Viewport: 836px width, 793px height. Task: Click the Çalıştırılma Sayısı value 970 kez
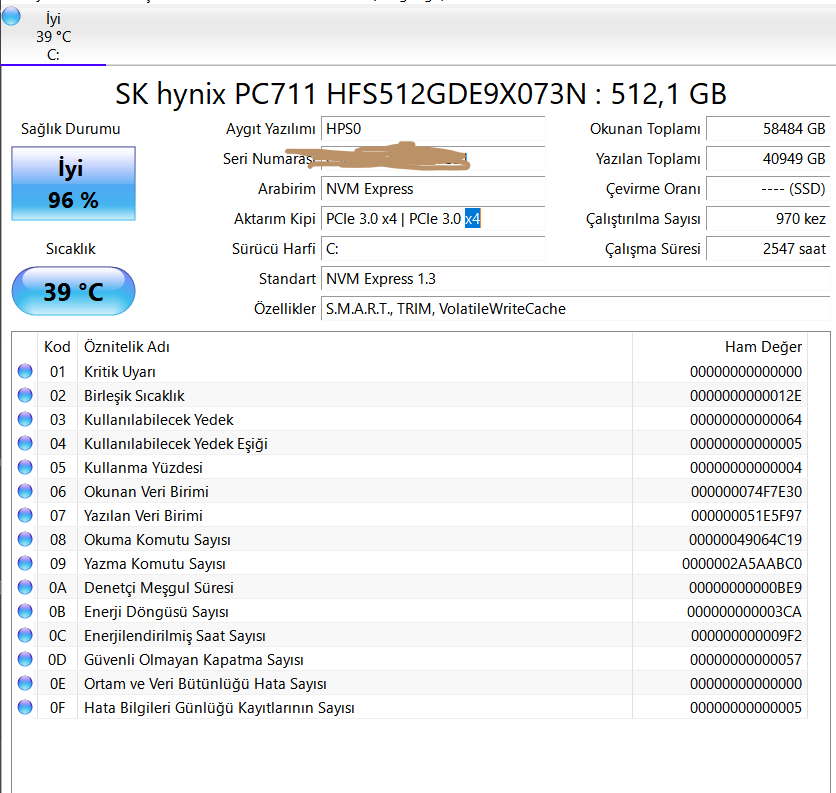point(768,219)
